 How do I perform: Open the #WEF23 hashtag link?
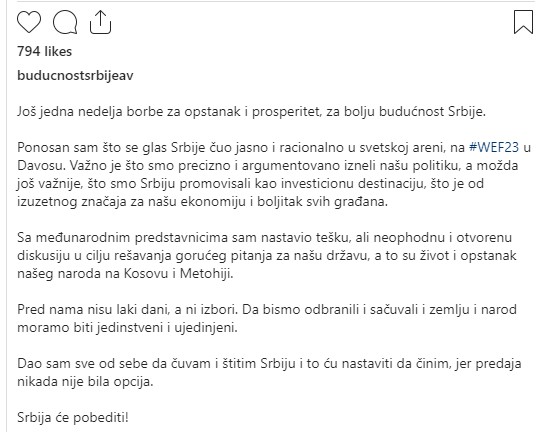point(494,148)
